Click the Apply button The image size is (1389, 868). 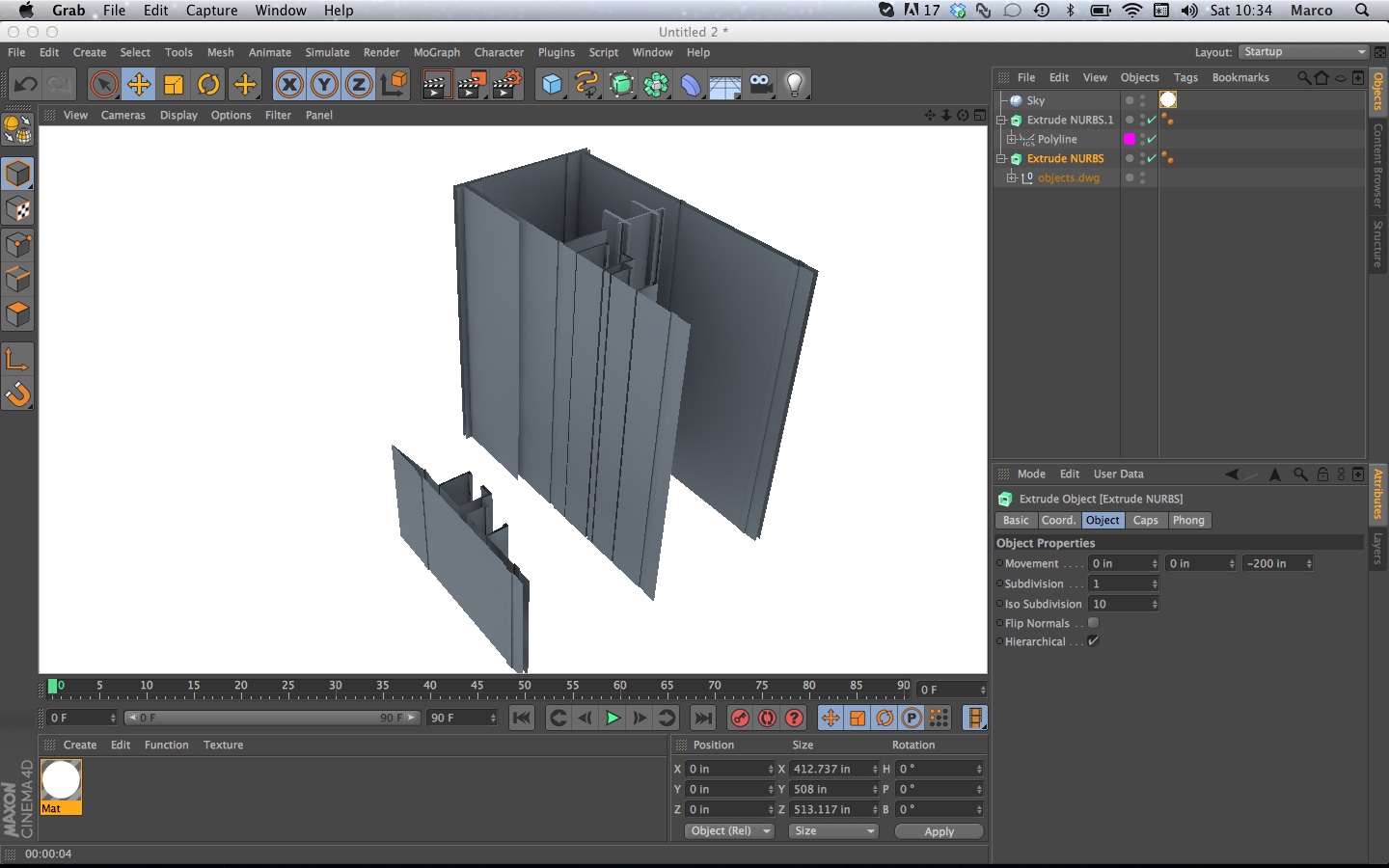[939, 831]
